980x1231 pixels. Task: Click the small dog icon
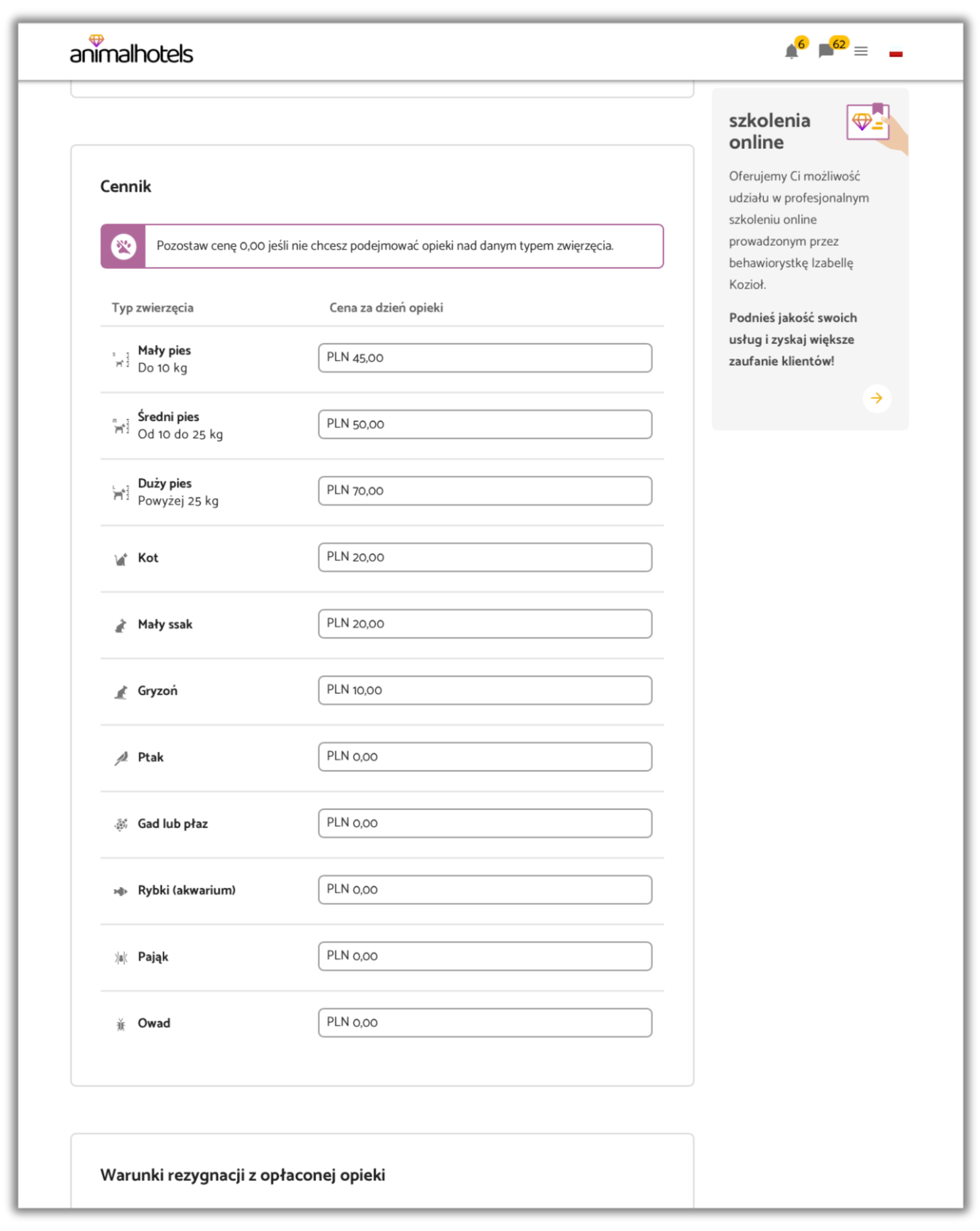coord(121,360)
